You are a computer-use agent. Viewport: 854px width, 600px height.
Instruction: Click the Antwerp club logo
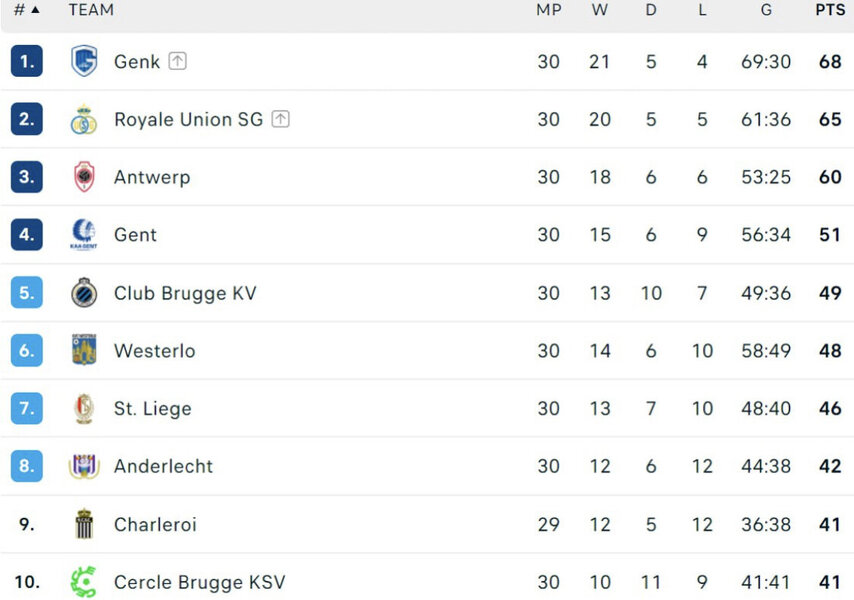[84, 177]
